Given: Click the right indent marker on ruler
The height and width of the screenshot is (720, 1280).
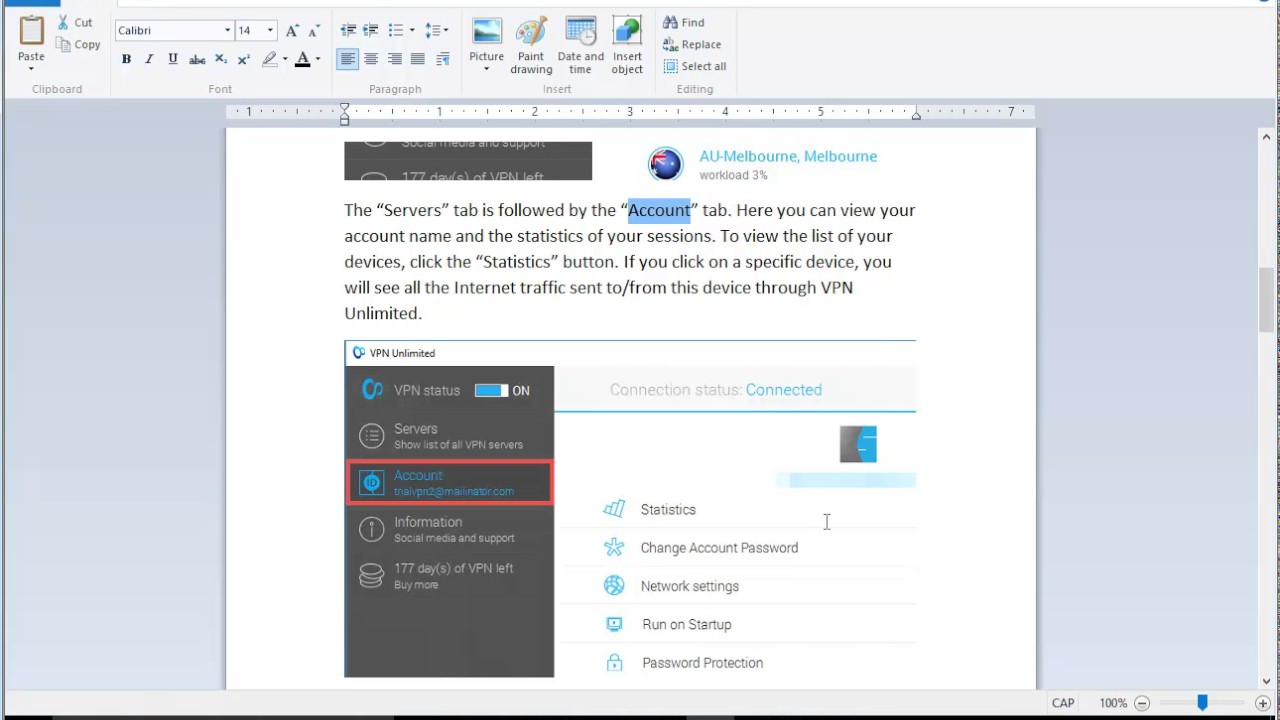Looking at the screenshot, I should pyautogui.click(x=916, y=116).
